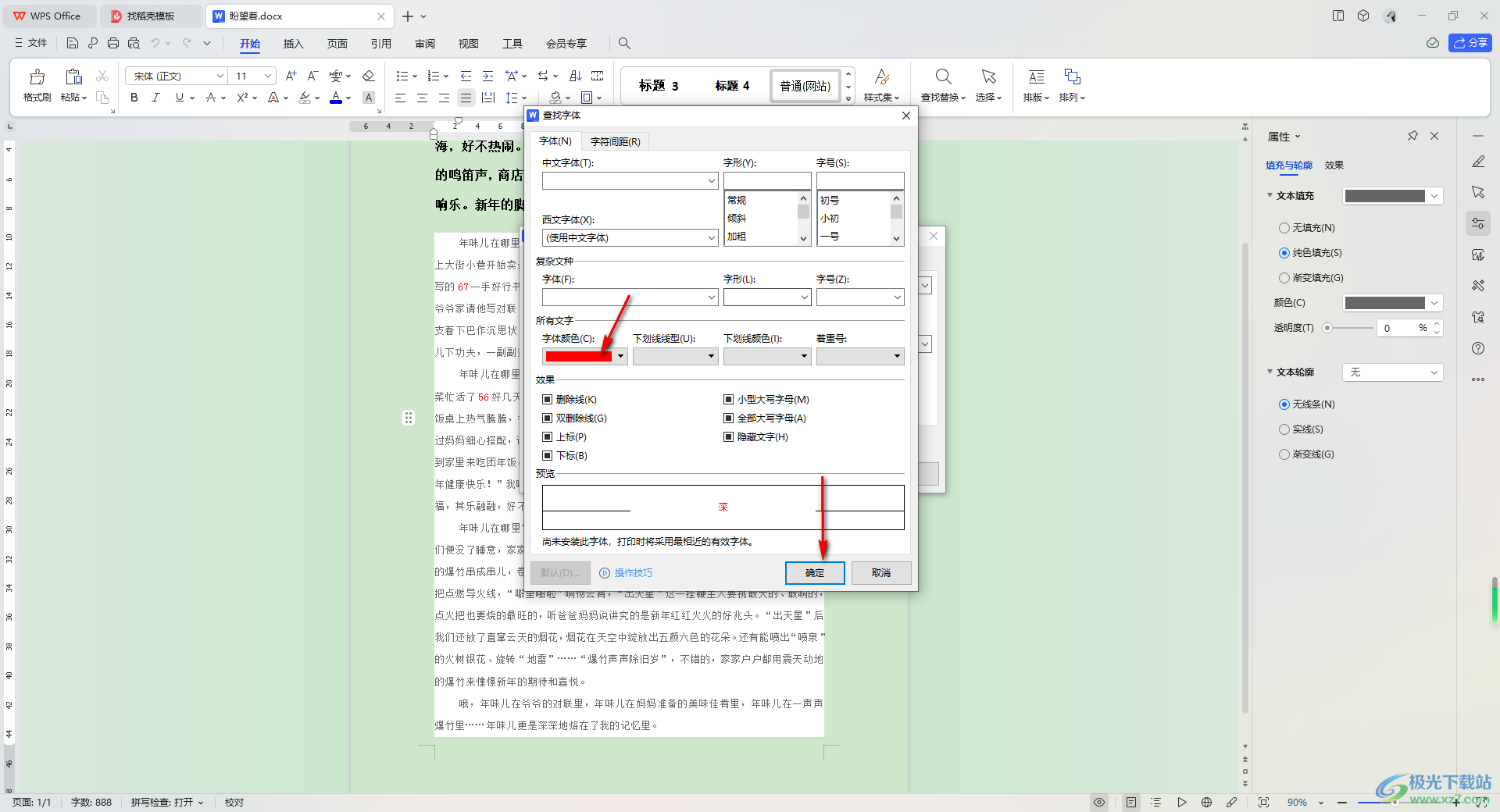Apply the Heading 4 (标题 4) style
The height and width of the screenshot is (812, 1500).
coord(732,86)
